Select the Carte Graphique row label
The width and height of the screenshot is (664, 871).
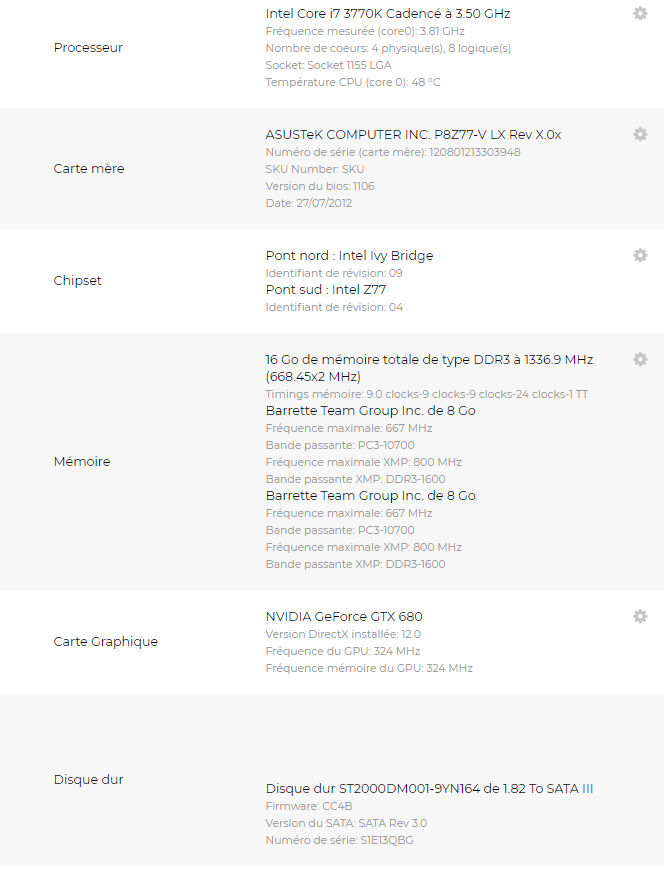[105, 642]
